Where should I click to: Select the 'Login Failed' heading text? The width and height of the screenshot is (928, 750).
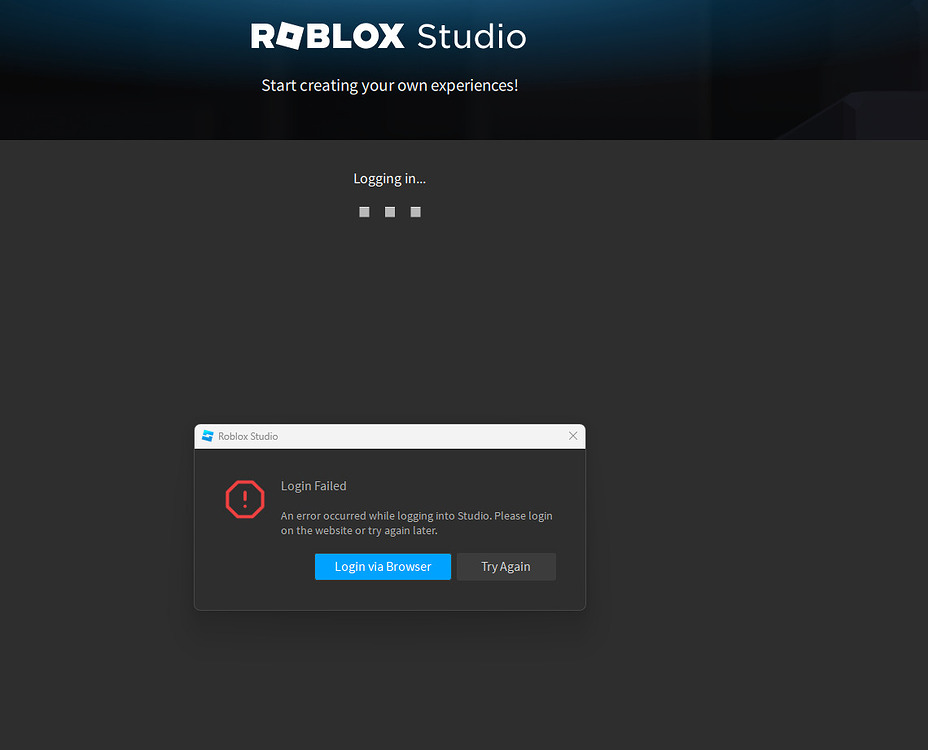pos(314,485)
